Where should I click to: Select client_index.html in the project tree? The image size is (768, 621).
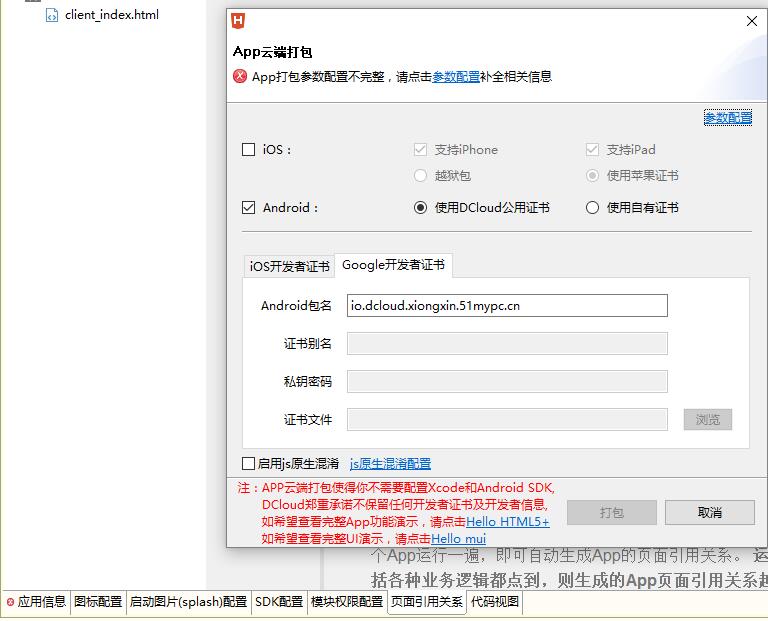[112, 15]
